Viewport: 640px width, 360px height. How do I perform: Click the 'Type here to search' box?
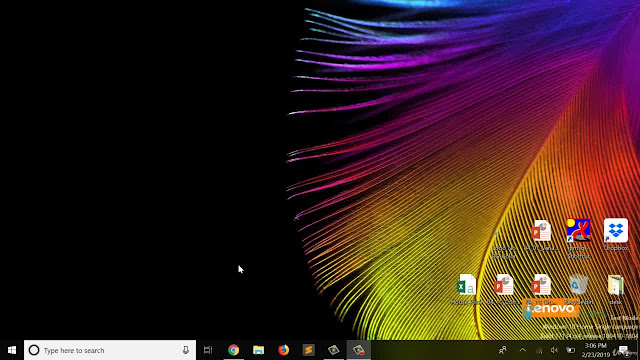point(110,350)
